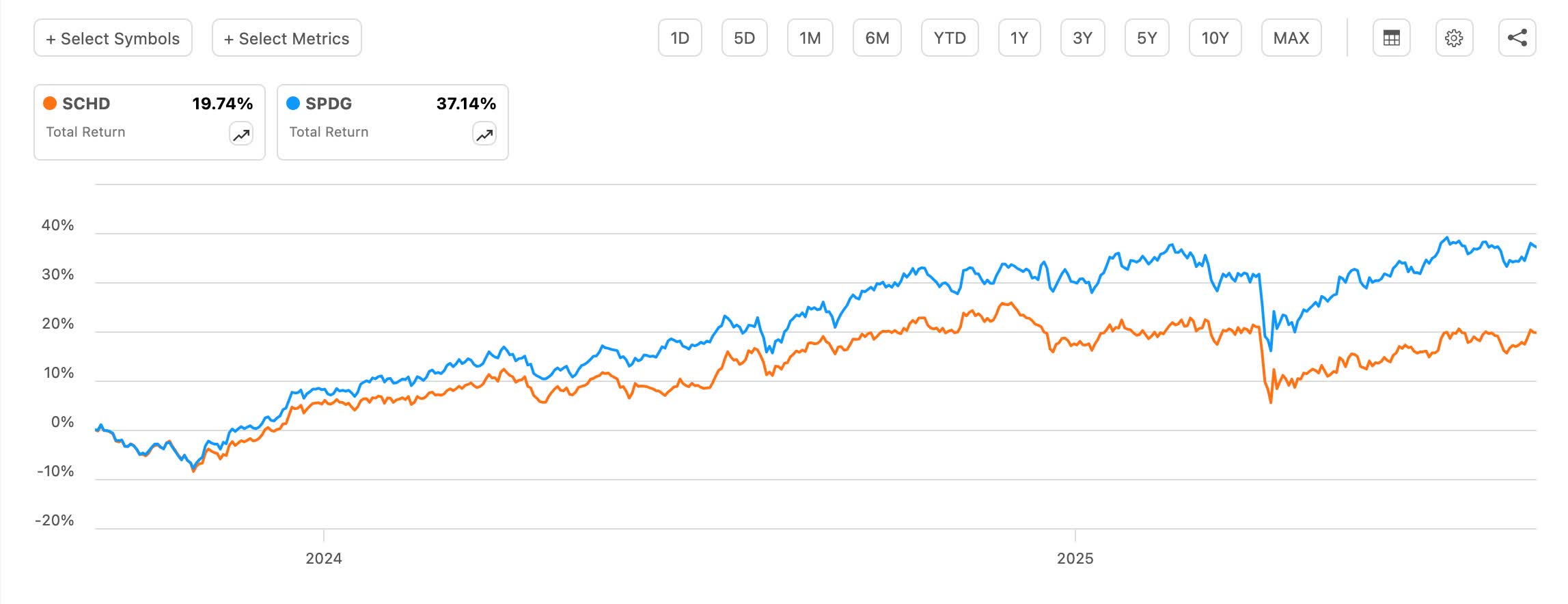This screenshot has width=1568, height=604.
Task: Show the MAX time range
Action: coord(1291,38)
